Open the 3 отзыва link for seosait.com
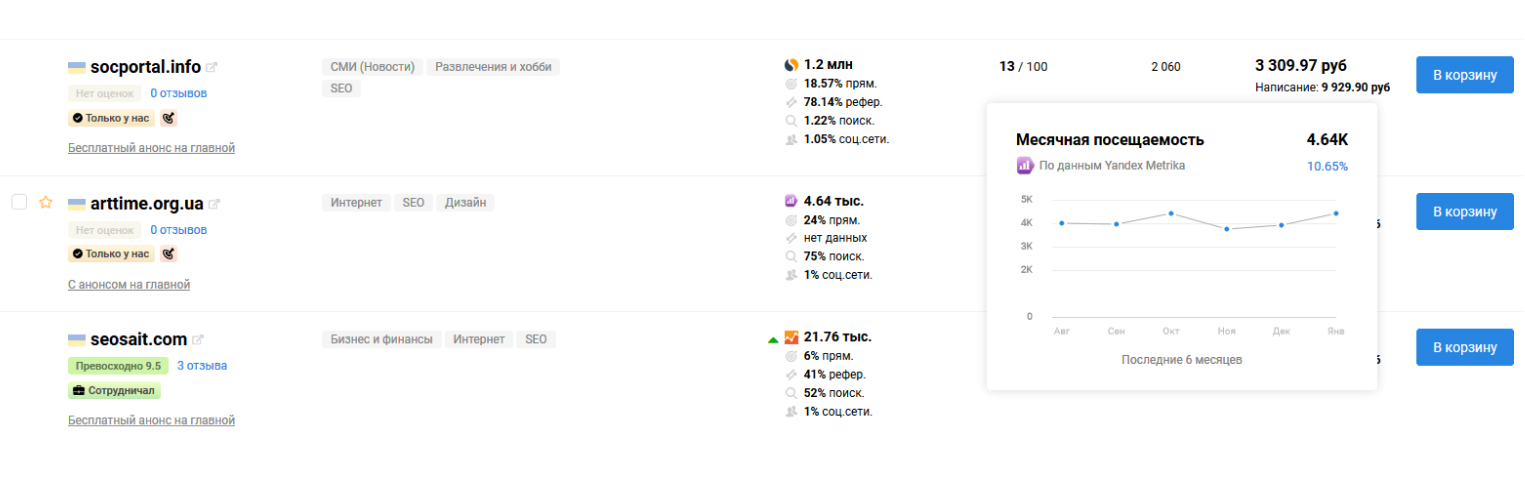 click(202, 365)
